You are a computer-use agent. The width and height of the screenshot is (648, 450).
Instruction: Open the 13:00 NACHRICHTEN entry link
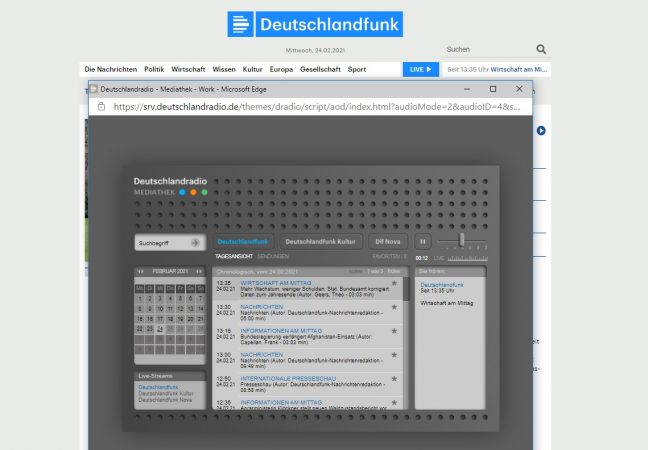click(x=262, y=355)
